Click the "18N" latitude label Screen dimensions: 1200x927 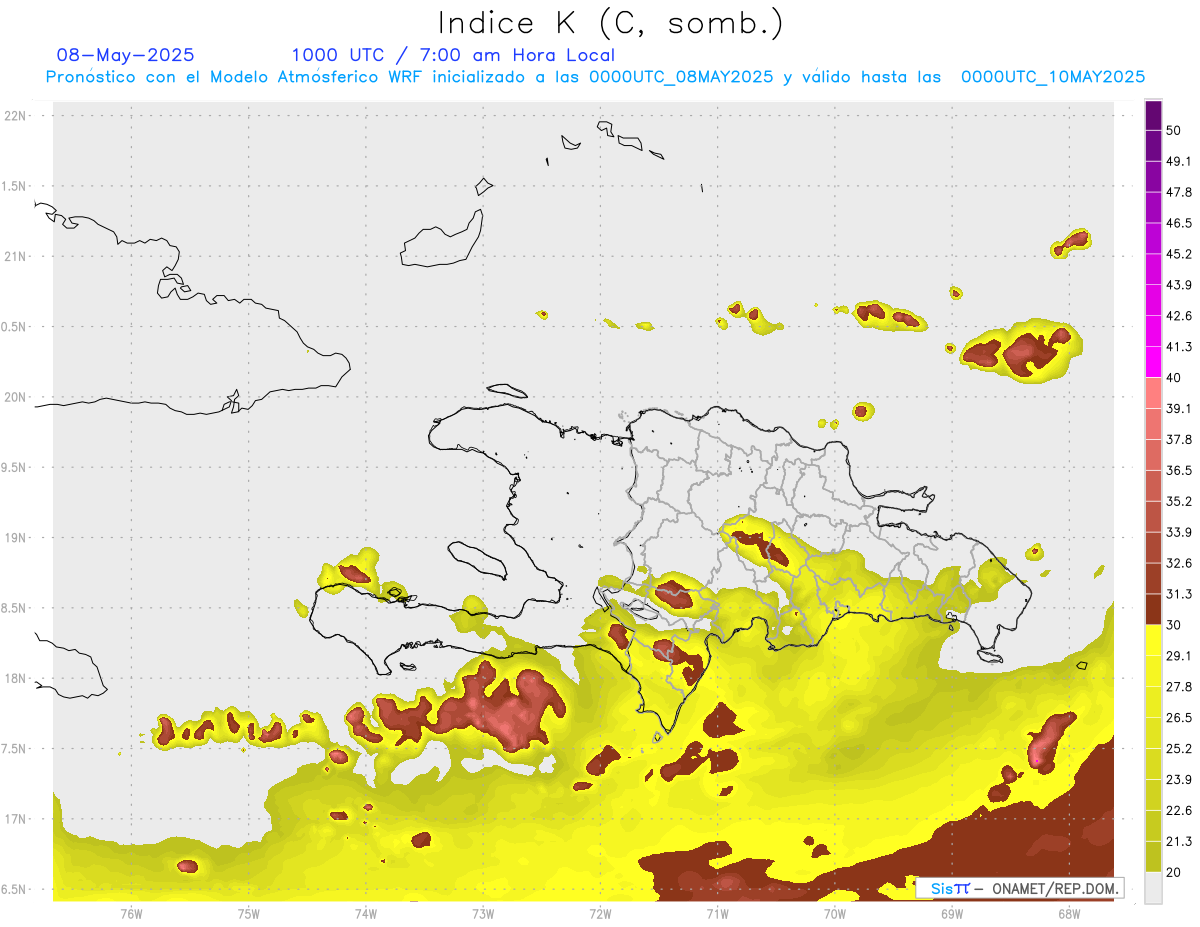click(x=17, y=679)
